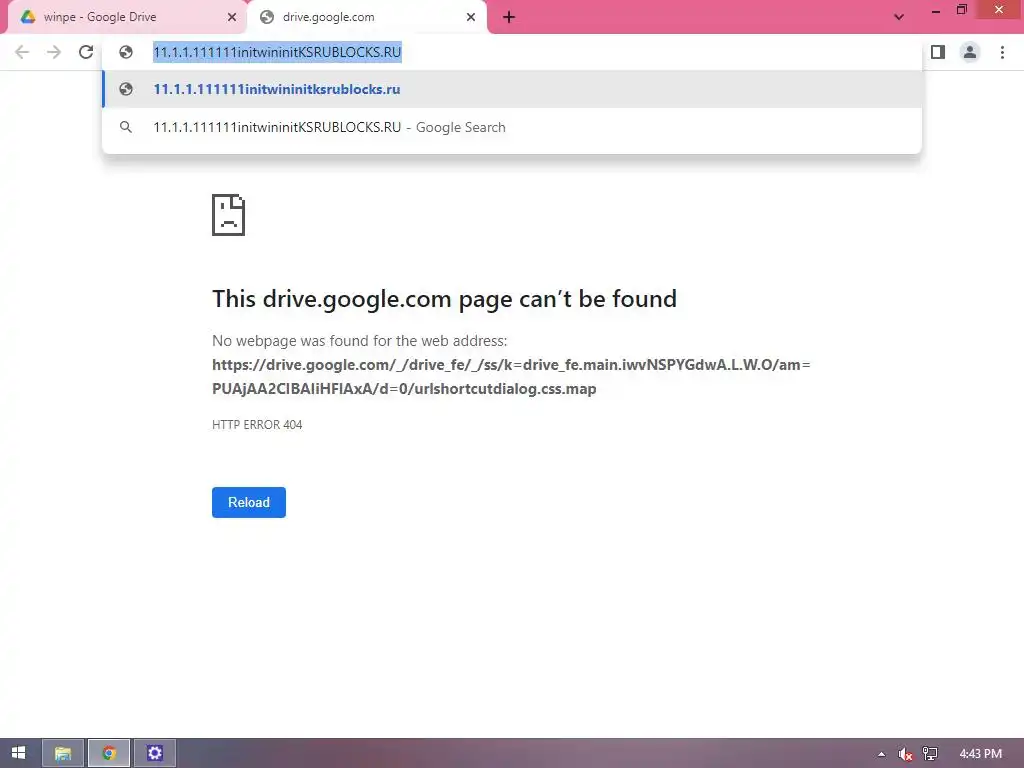Open the tab search chevron dropdown
1024x768 pixels.
[x=899, y=17]
